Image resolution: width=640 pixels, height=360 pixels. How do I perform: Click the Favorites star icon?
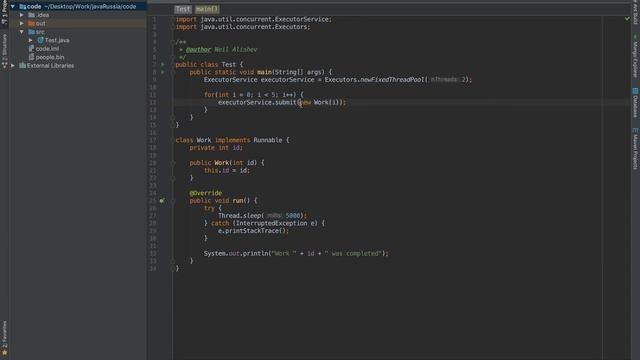pos(4,353)
